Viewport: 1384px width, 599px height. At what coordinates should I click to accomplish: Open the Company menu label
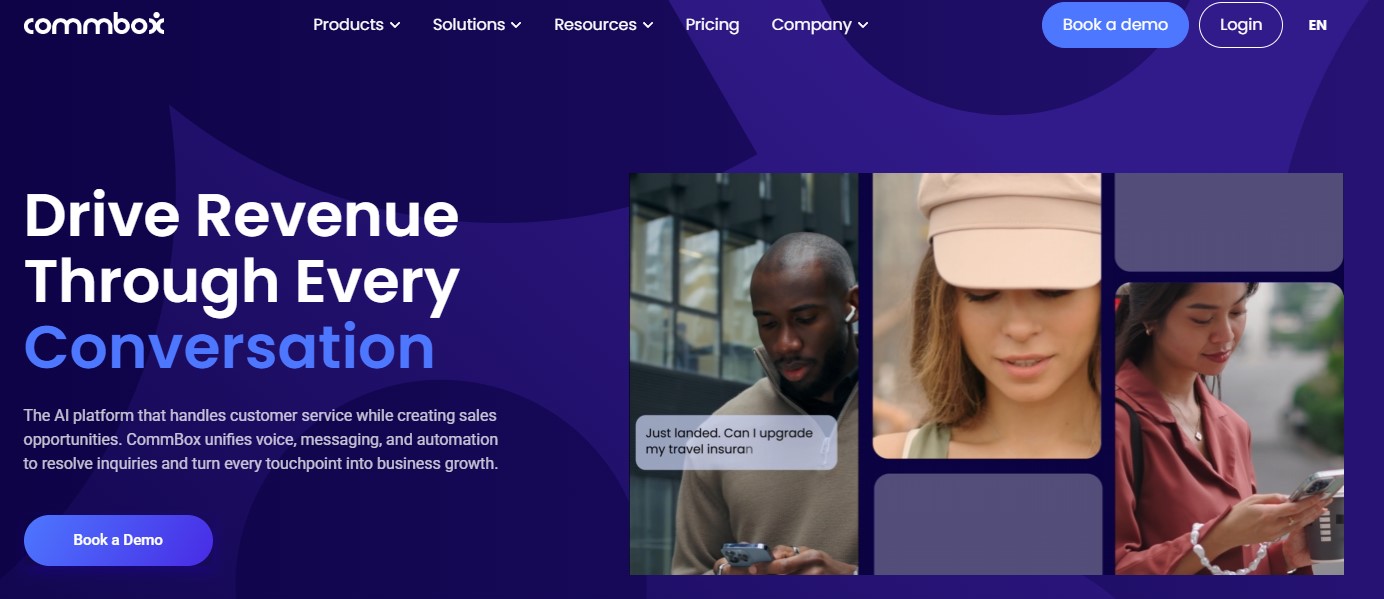[x=811, y=24]
